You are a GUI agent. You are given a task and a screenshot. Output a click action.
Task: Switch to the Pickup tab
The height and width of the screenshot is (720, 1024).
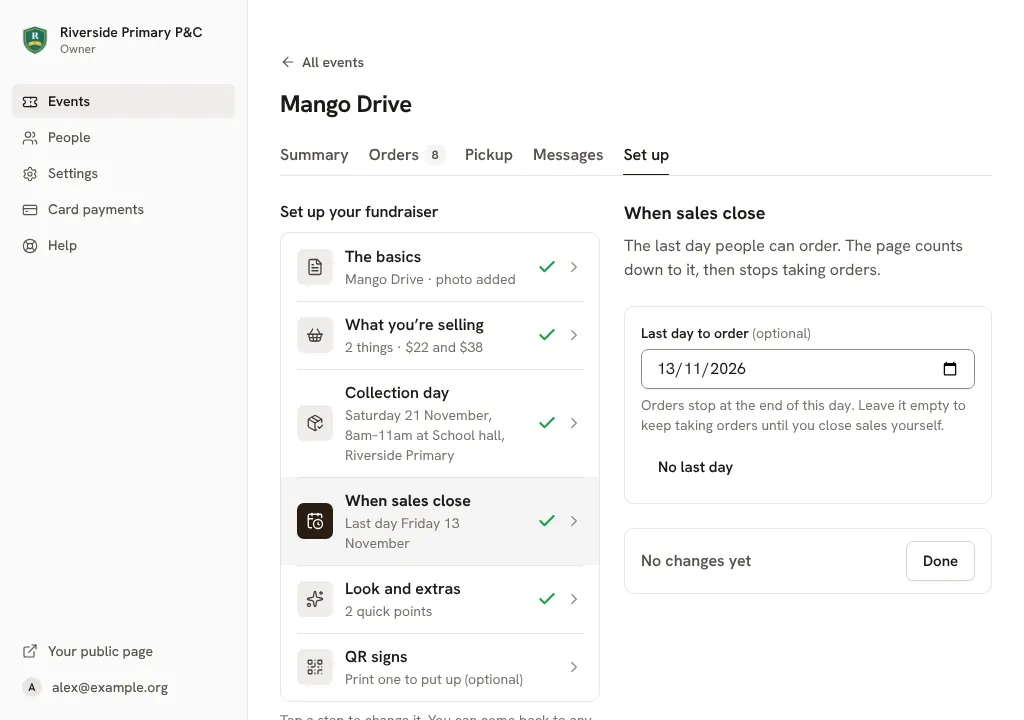(488, 155)
